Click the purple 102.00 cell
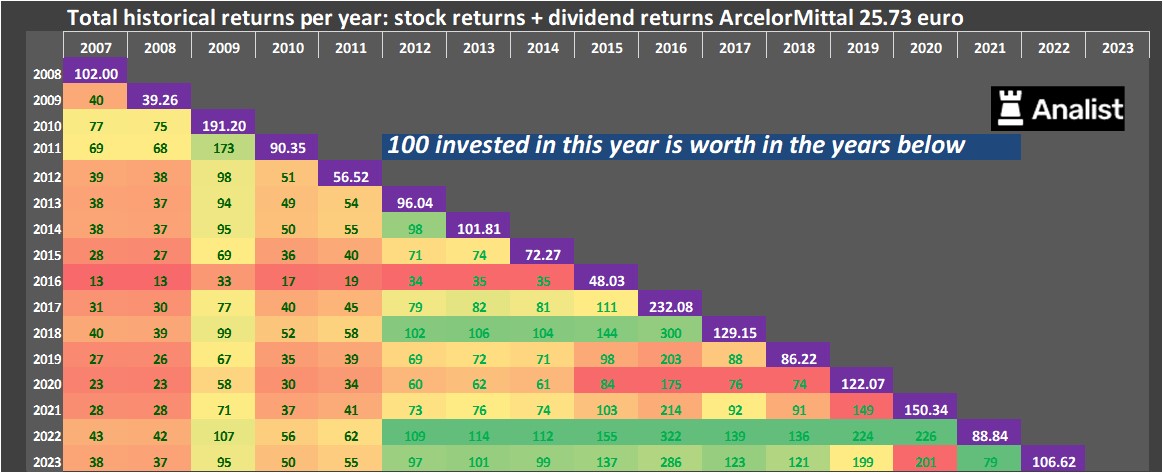 click(95, 73)
